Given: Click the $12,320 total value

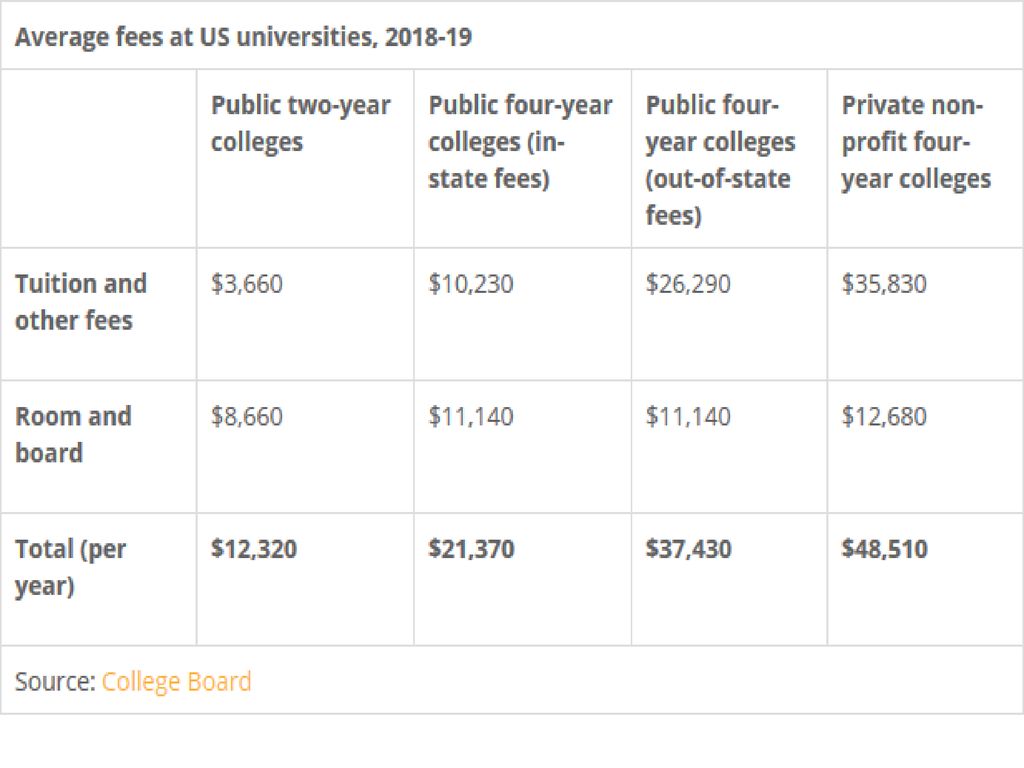Looking at the screenshot, I should [254, 549].
